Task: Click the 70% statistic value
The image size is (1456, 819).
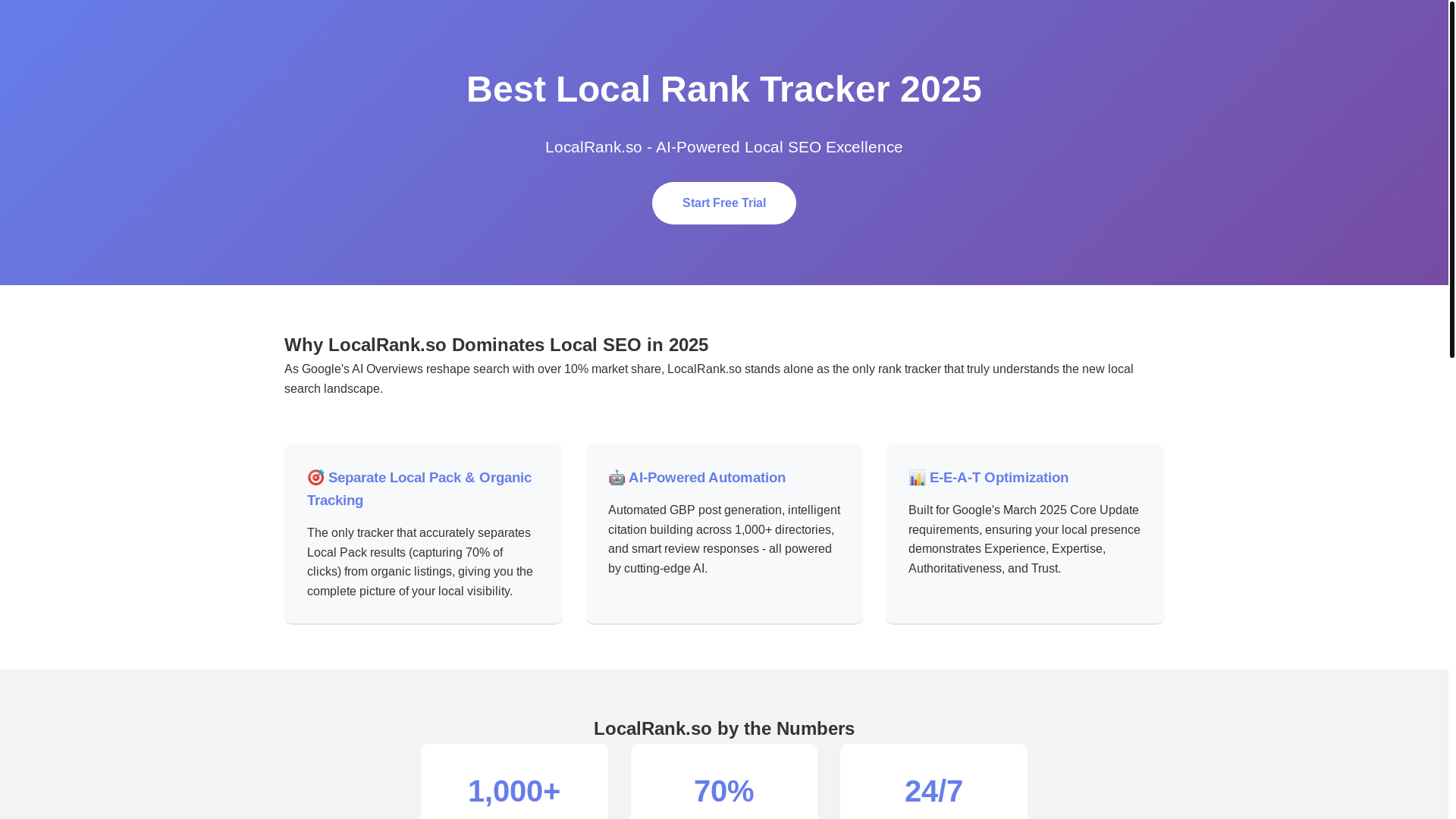Action: coord(723,792)
